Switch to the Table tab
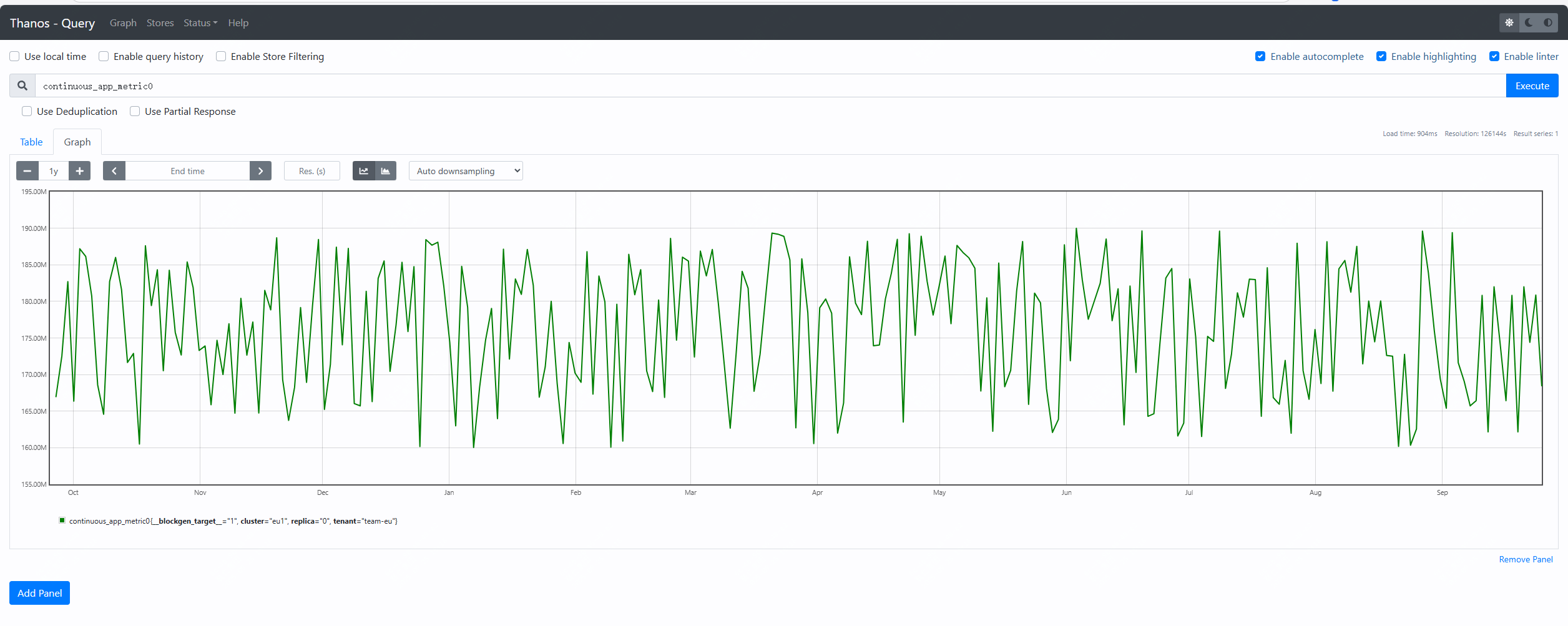Screen dimensions: 1568x626 point(31,142)
